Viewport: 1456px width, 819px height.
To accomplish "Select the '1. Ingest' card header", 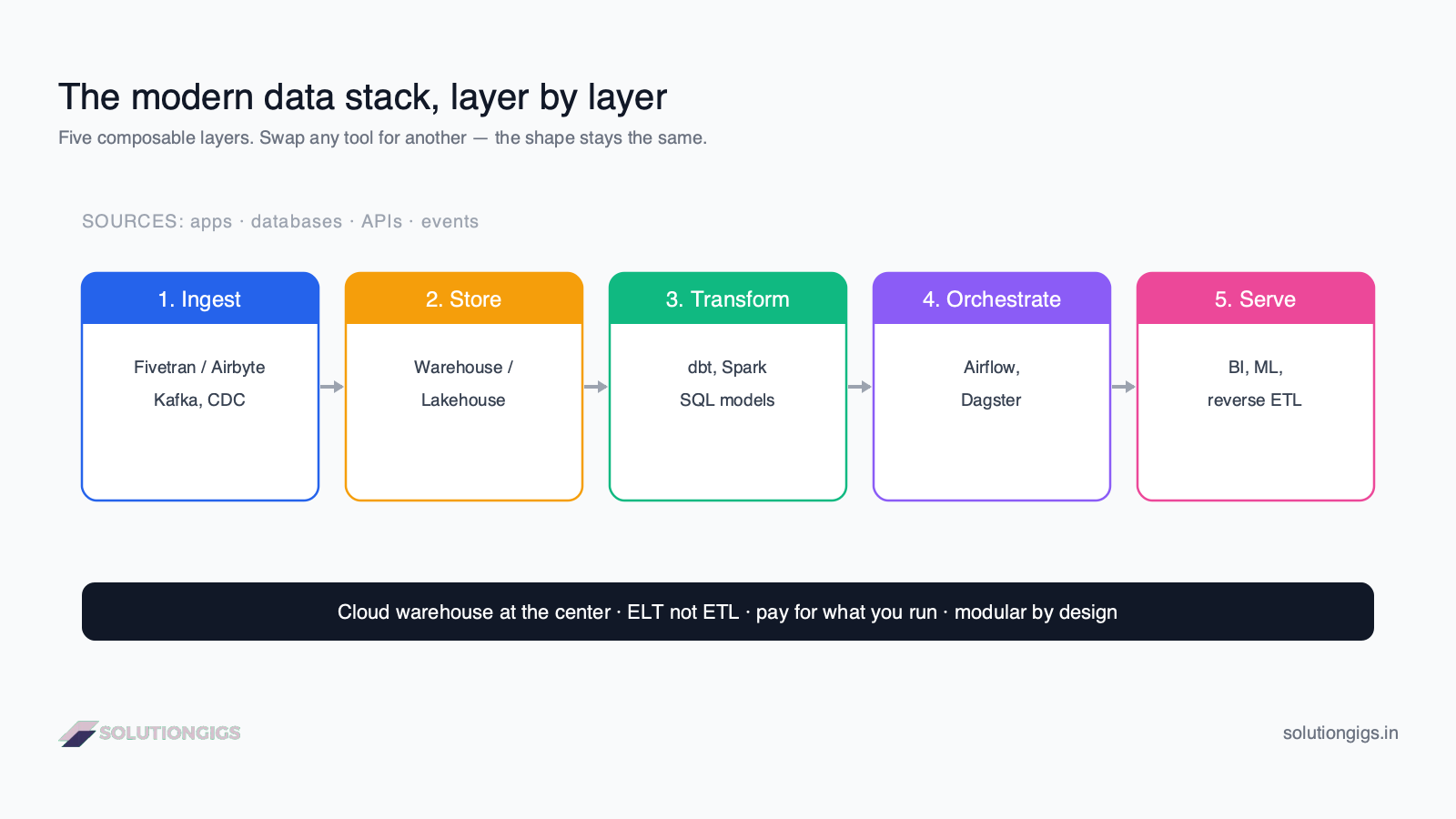I will tap(200, 298).
